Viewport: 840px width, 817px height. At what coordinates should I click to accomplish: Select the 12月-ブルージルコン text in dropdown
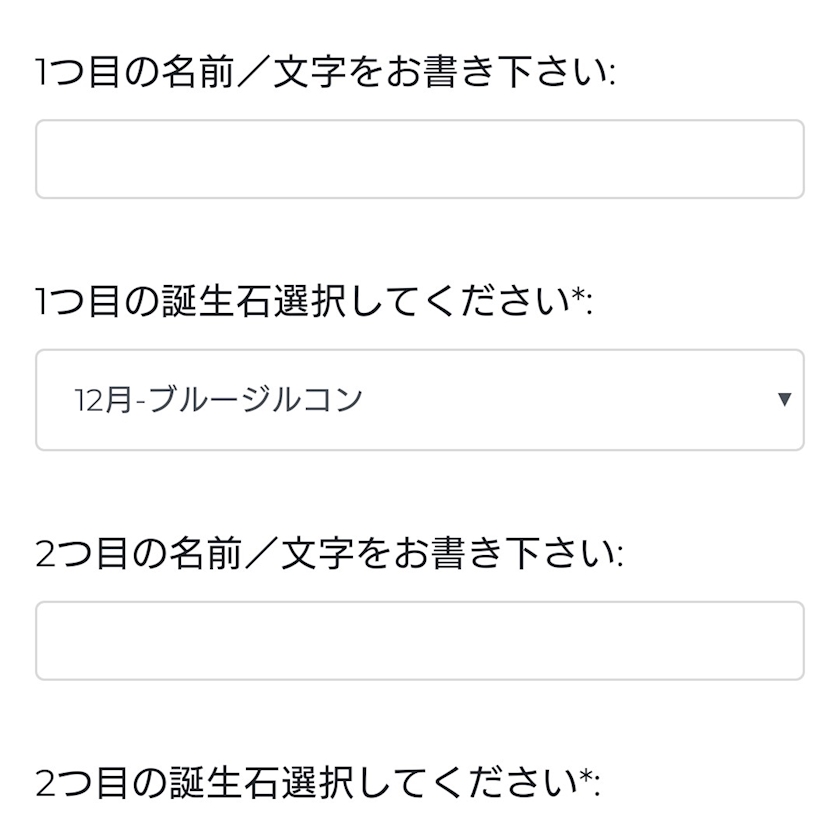click(x=218, y=400)
